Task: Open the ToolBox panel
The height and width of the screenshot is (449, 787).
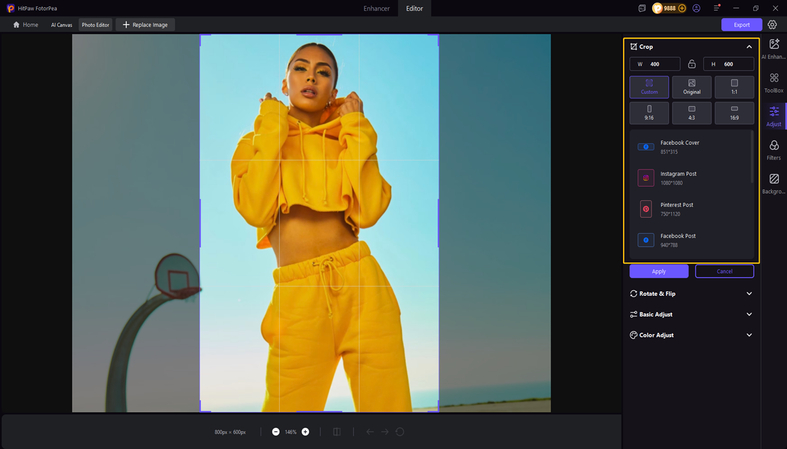Action: coord(774,83)
